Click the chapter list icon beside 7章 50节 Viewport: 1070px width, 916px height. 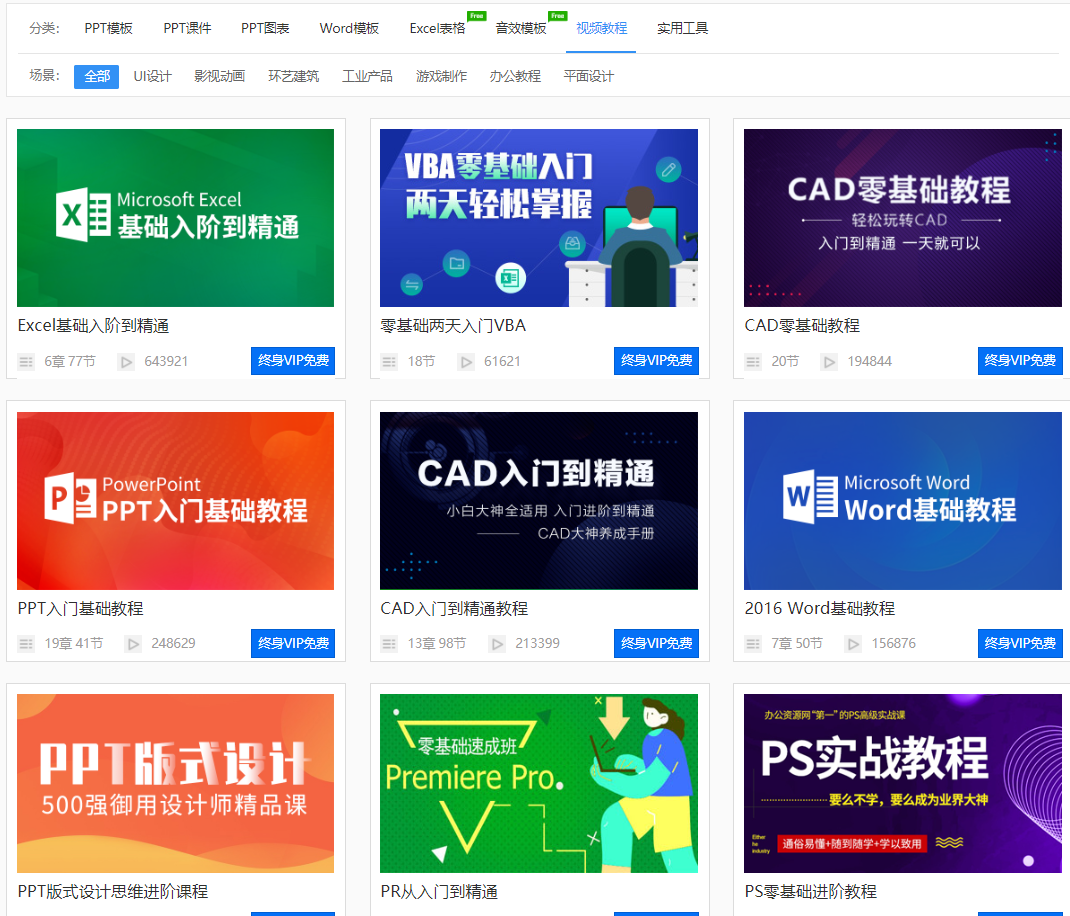tap(753, 644)
